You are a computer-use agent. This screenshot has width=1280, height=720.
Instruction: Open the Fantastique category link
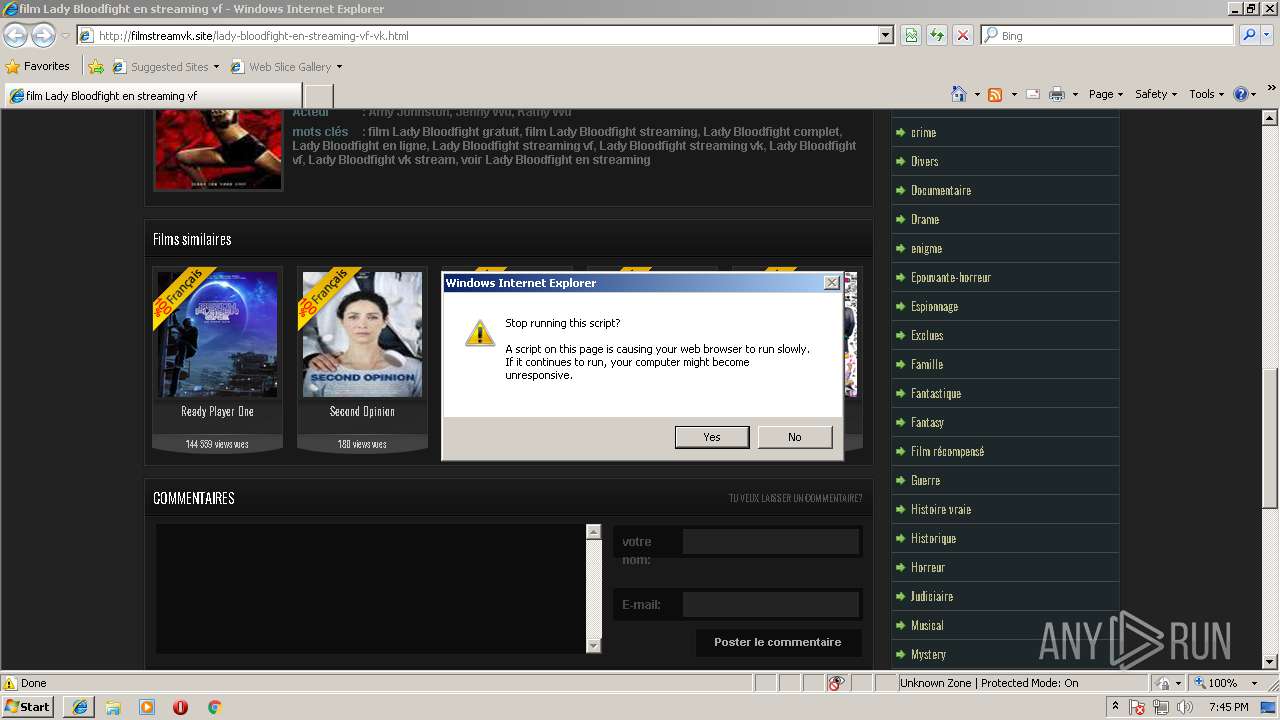click(936, 393)
